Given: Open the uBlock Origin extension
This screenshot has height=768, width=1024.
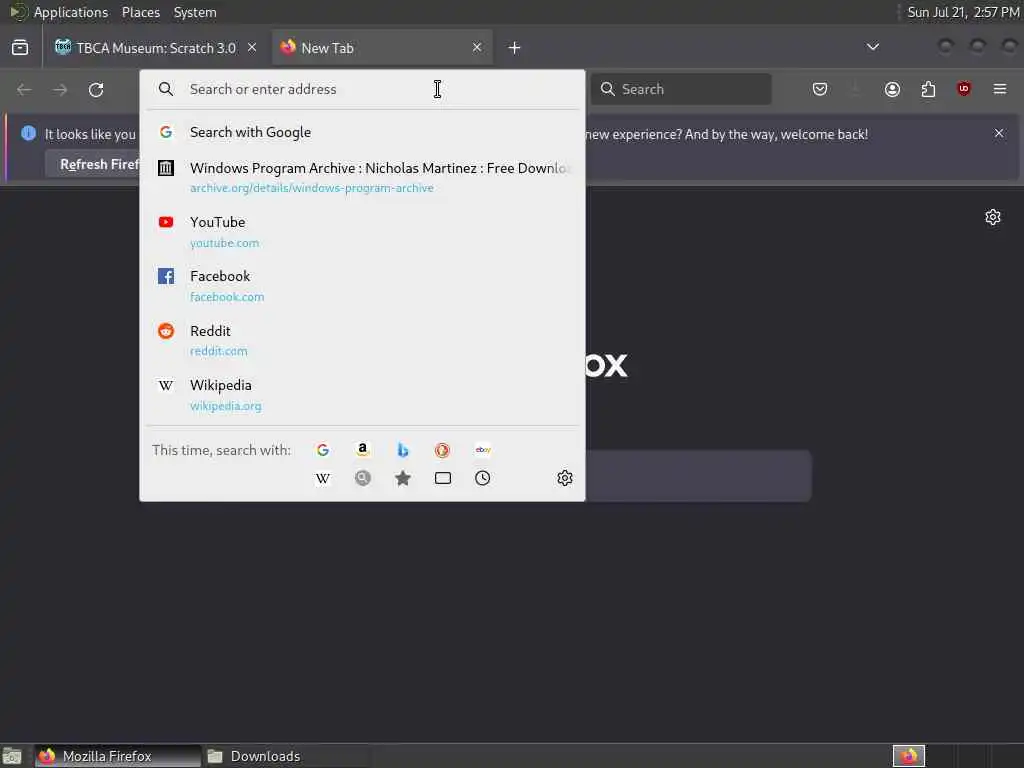Looking at the screenshot, I should [x=964, y=89].
